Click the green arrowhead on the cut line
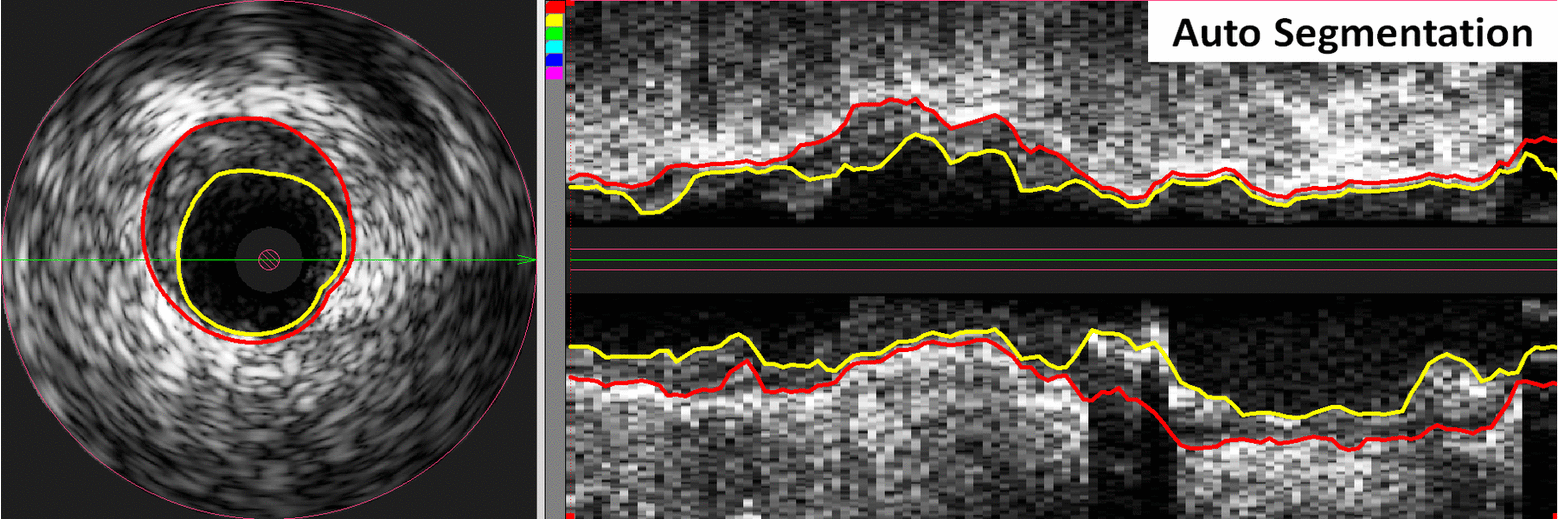The width and height of the screenshot is (1558, 519). coord(526,260)
